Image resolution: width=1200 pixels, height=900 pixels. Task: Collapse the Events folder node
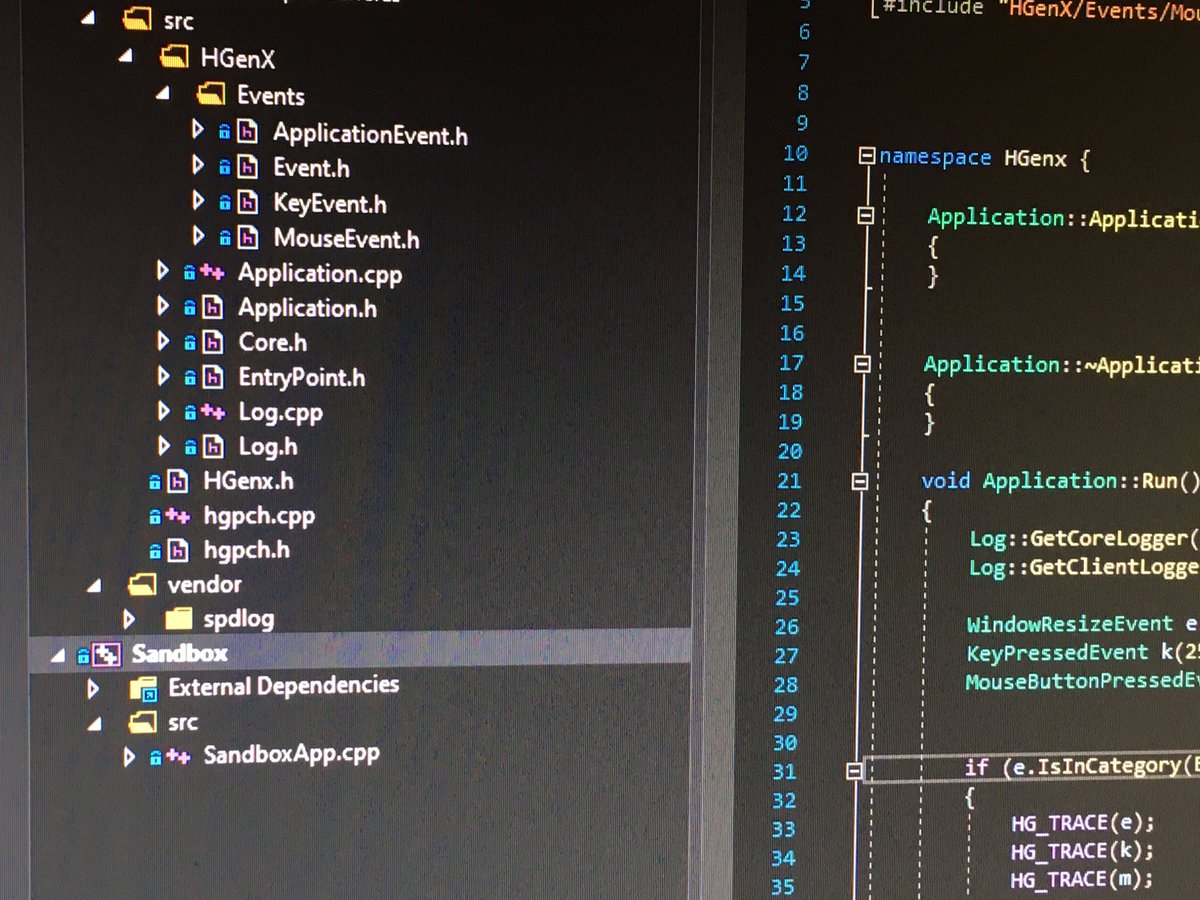tap(163, 94)
